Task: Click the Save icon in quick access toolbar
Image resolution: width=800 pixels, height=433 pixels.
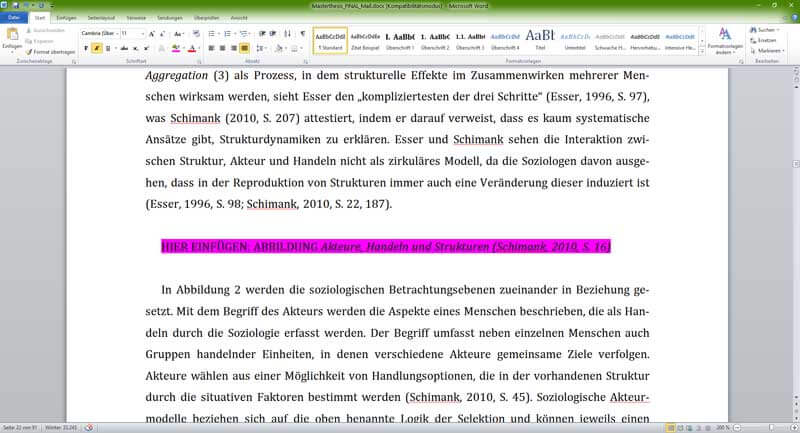Action: (15, 5)
